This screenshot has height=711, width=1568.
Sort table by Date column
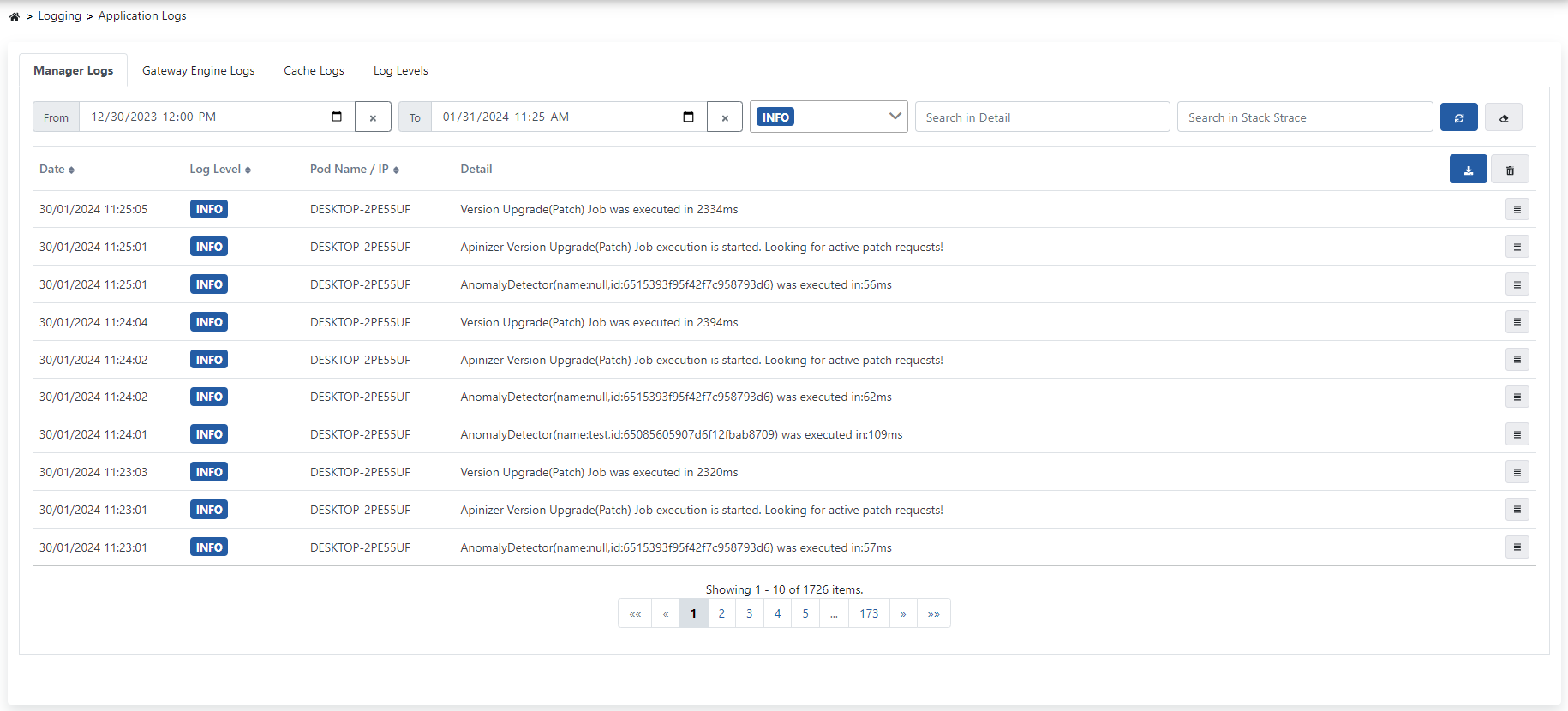point(57,170)
